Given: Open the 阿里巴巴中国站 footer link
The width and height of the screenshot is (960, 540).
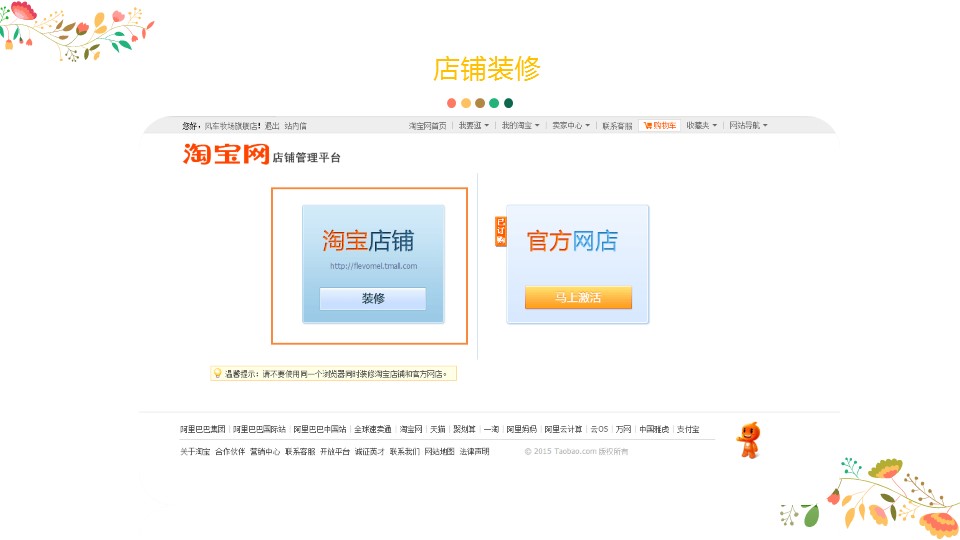Looking at the screenshot, I should (x=320, y=429).
